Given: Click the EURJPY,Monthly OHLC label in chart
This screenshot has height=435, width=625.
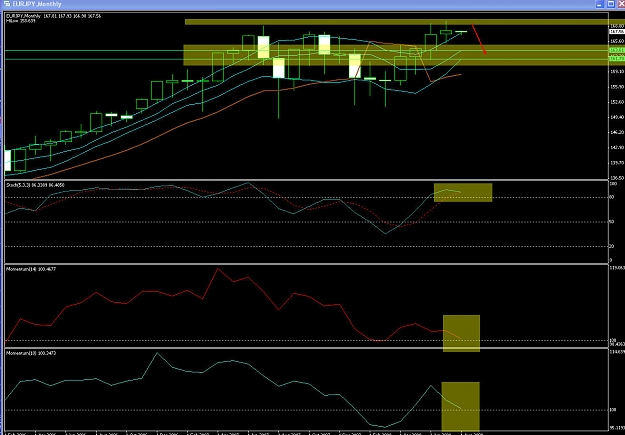Looking at the screenshot, I should [54, 16].
